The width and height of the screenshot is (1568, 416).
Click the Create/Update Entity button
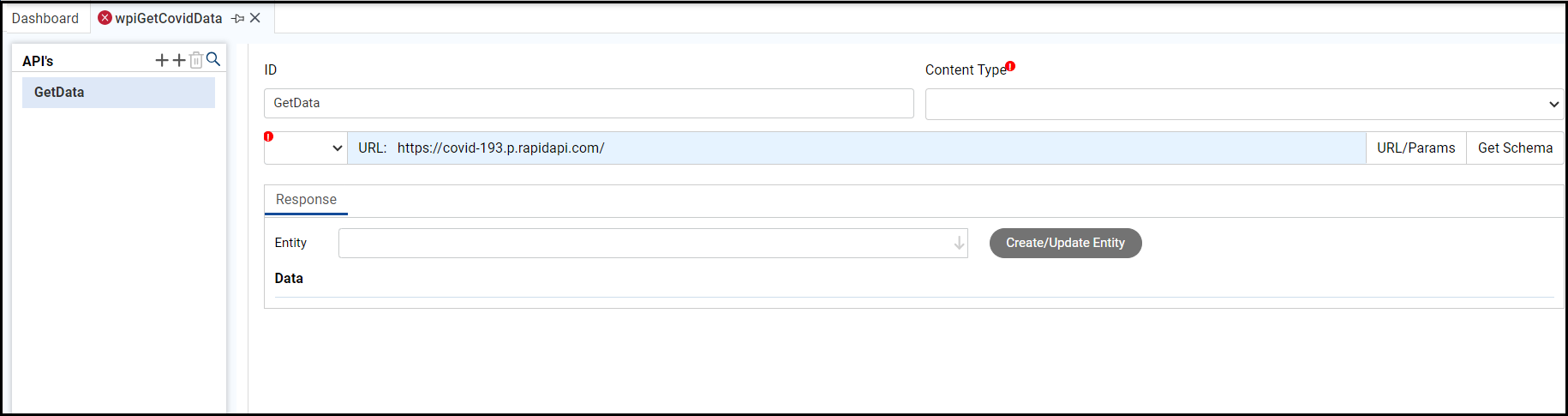click(1065, 244)
